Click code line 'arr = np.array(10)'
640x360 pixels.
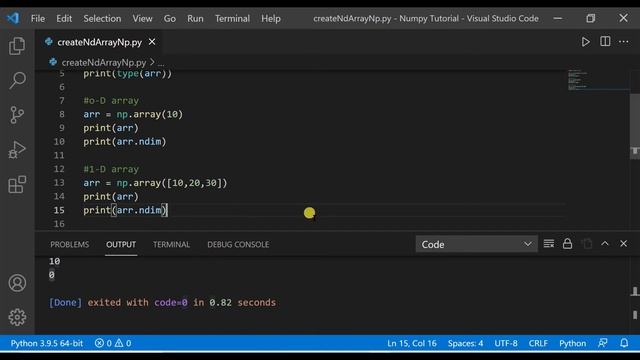pyautogui.click(x=133, y=114)
